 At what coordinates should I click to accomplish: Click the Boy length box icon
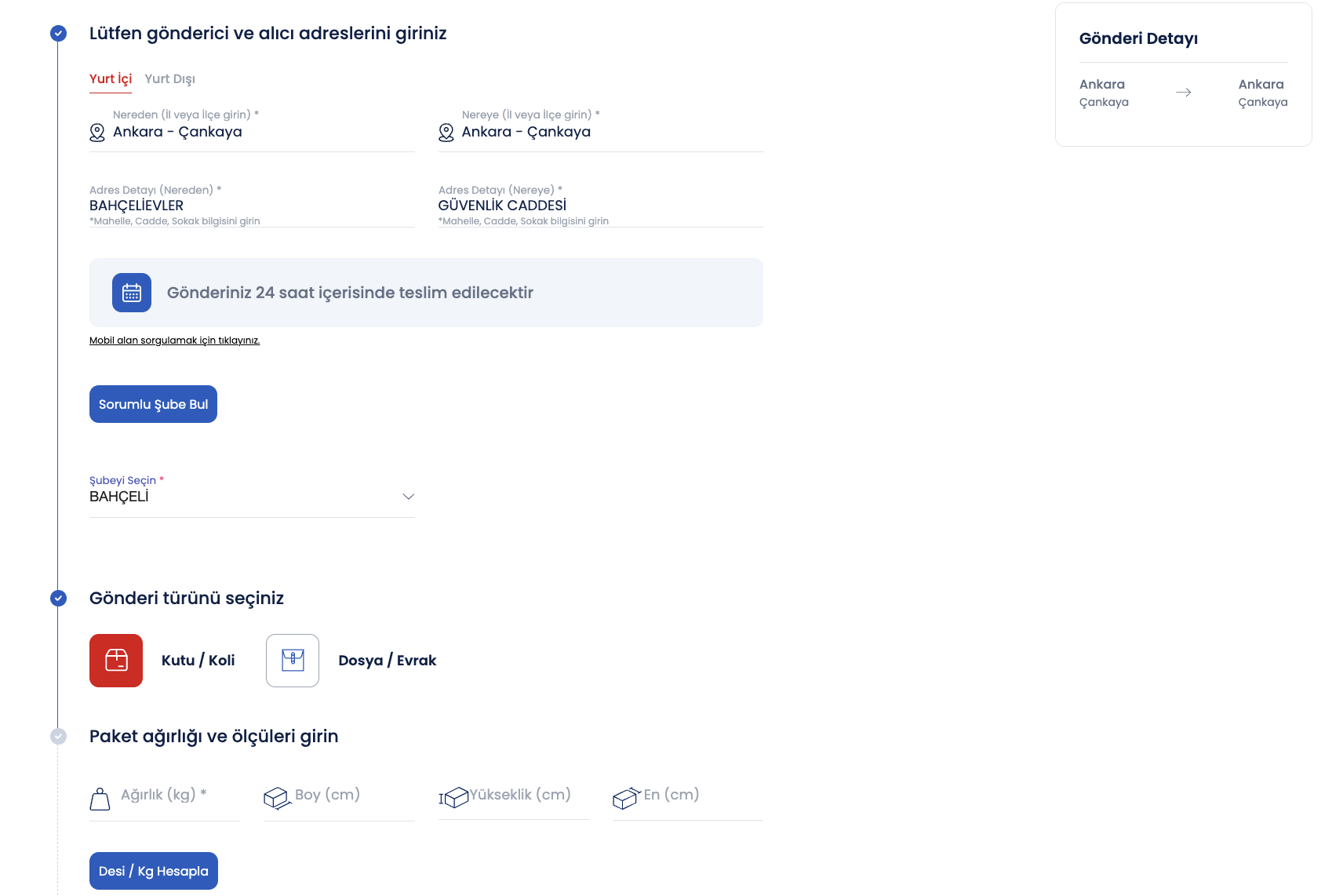[277, 798]
